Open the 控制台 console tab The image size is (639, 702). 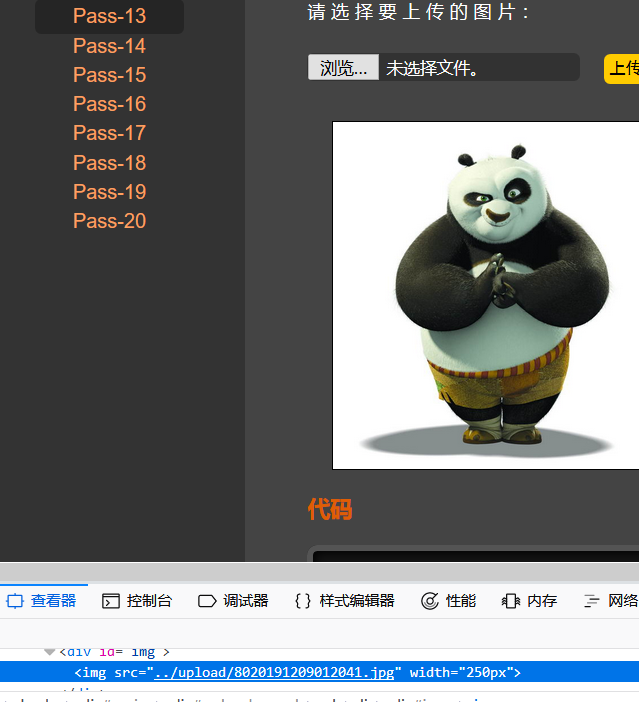pyautogui.click(x=137, y=600)
